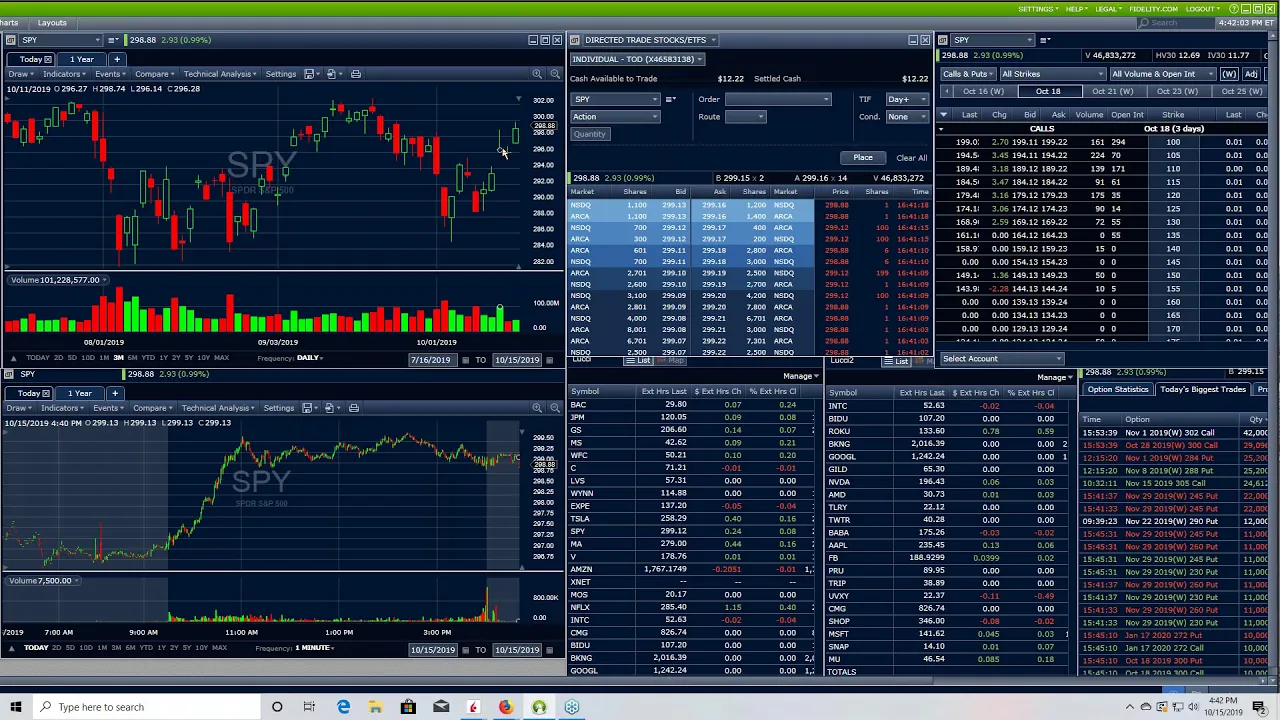Click the start date field 7/16/2019
The width and height of the screenshot is (1280, 720).
tap(431, 360)
